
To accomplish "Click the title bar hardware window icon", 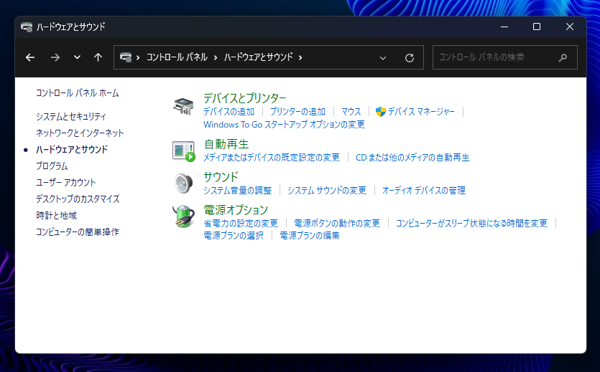I will (26, 27).
